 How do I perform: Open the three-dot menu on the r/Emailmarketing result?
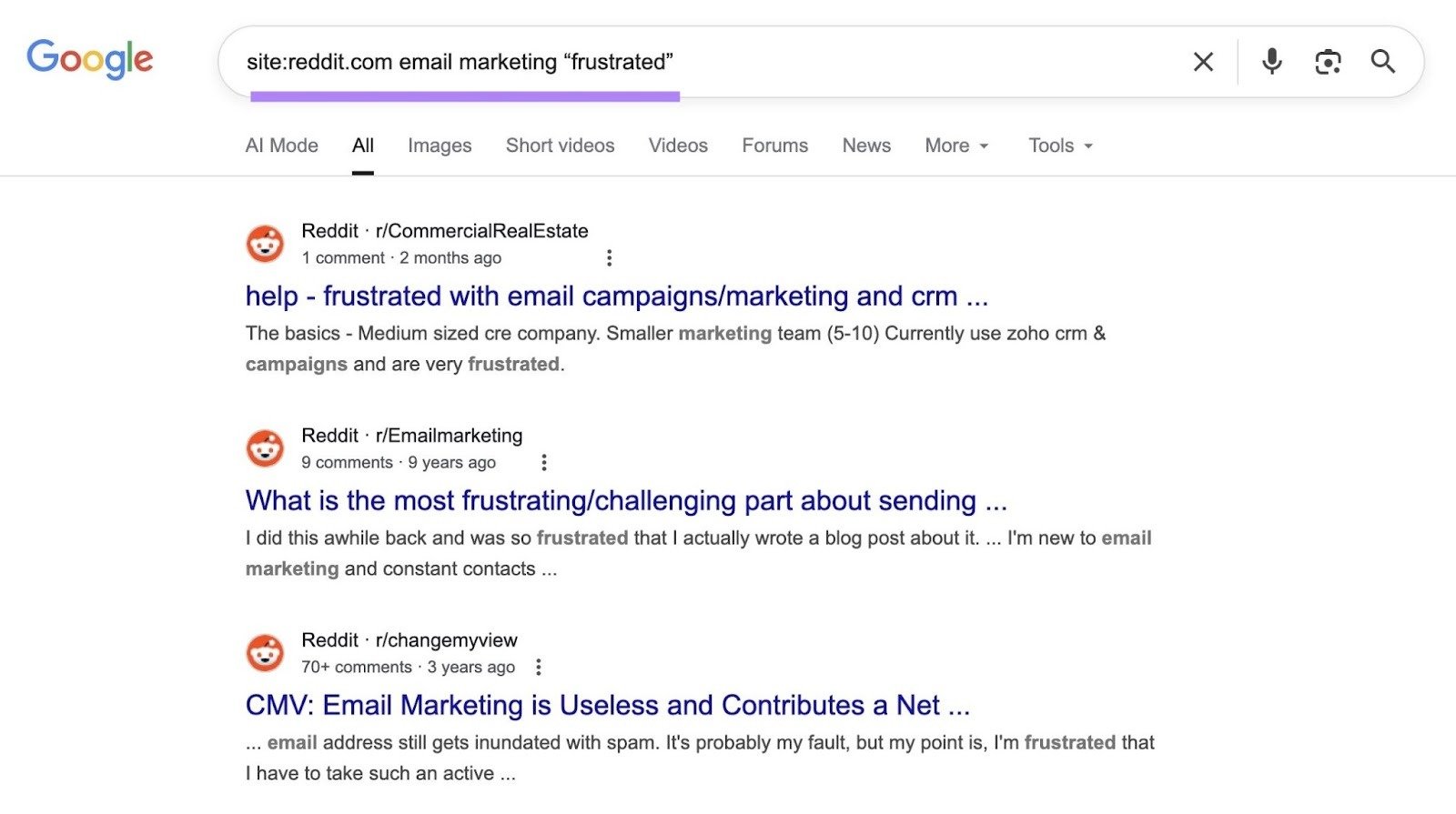[543, 463]
